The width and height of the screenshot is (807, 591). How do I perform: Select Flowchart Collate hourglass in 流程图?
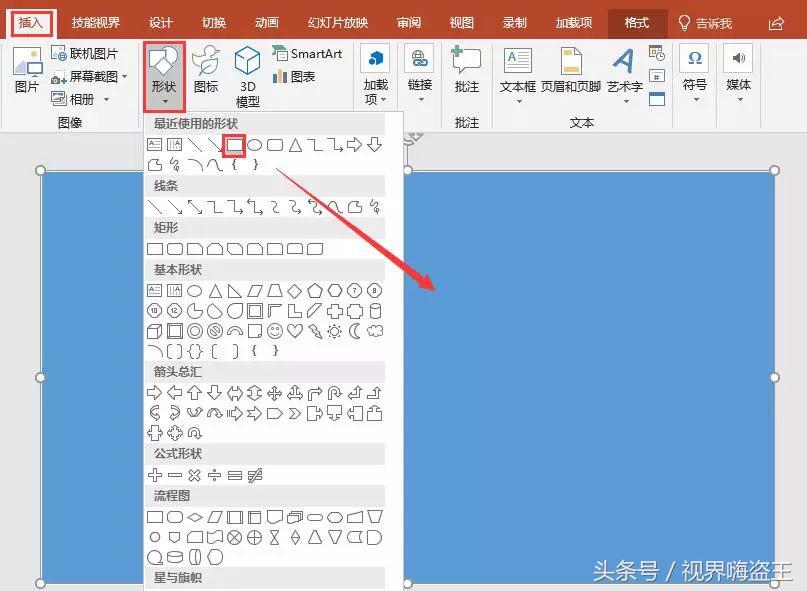(x=275, y=537)
